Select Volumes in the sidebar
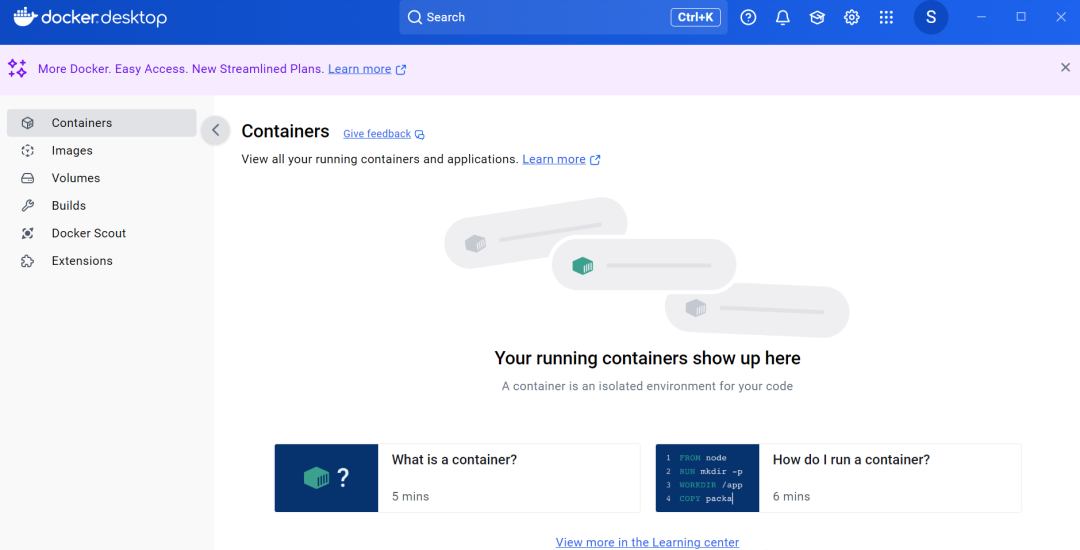This screenshot has width=1080, height=550. click(102, 178)
